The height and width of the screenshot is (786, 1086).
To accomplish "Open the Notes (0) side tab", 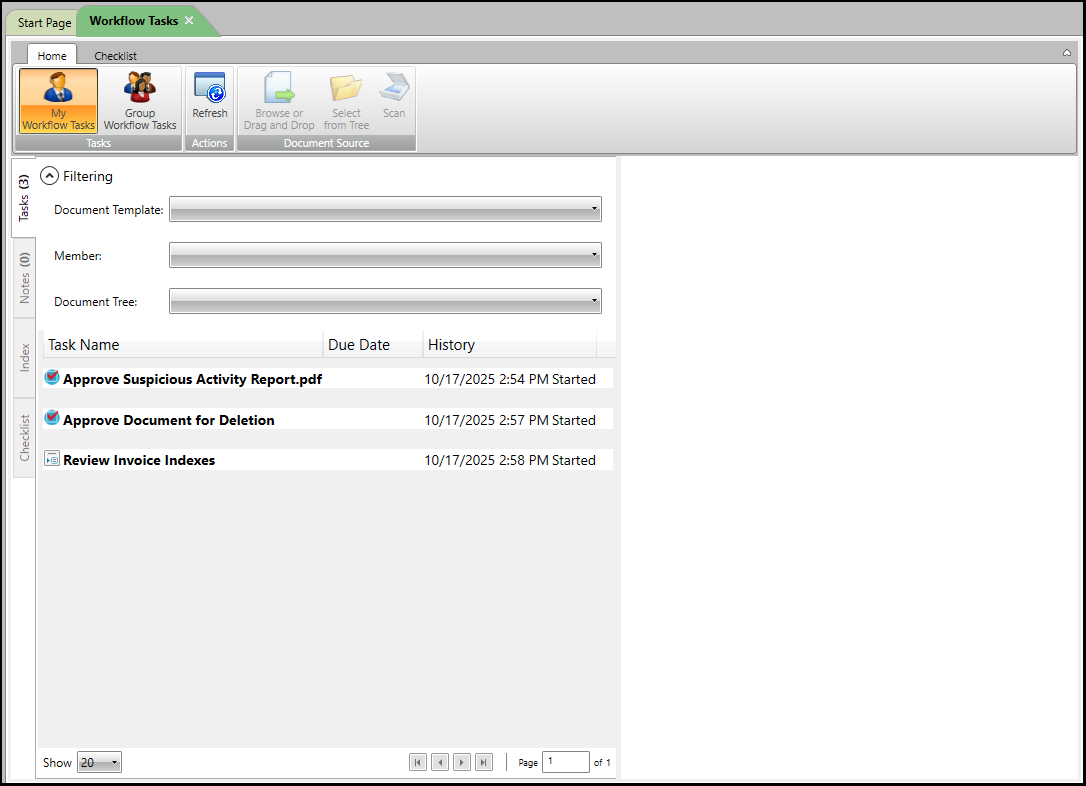I will coord(25,277).
